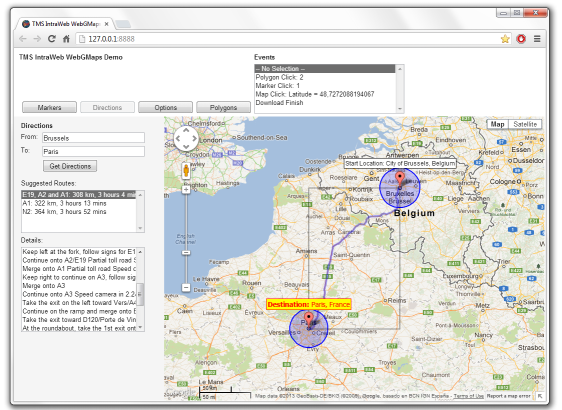Click the red Opera extension icon
This screenshot has width=562, height=410.
coord(521,39)
